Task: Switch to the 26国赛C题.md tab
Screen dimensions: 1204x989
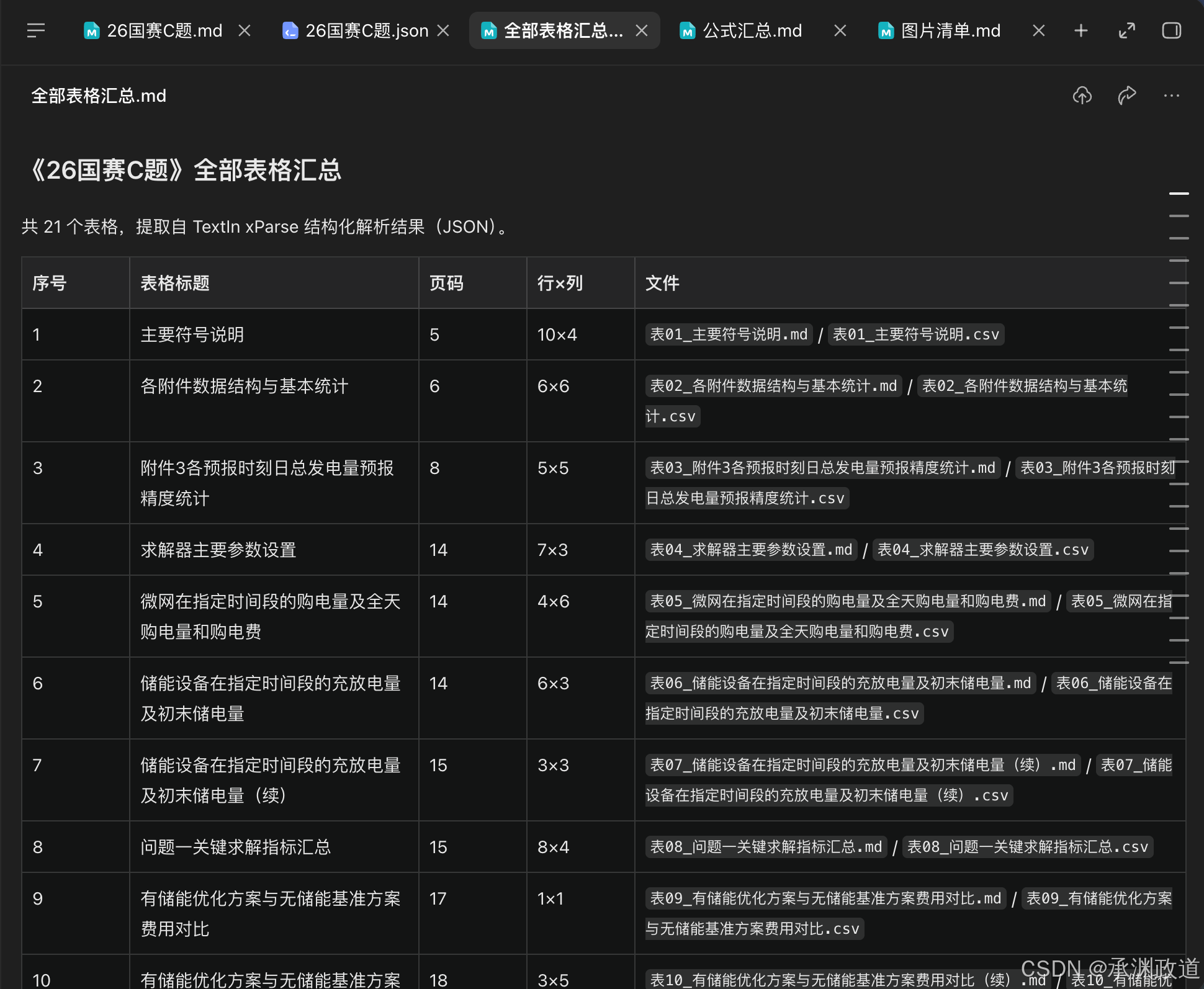Action: tap(153, 30)
